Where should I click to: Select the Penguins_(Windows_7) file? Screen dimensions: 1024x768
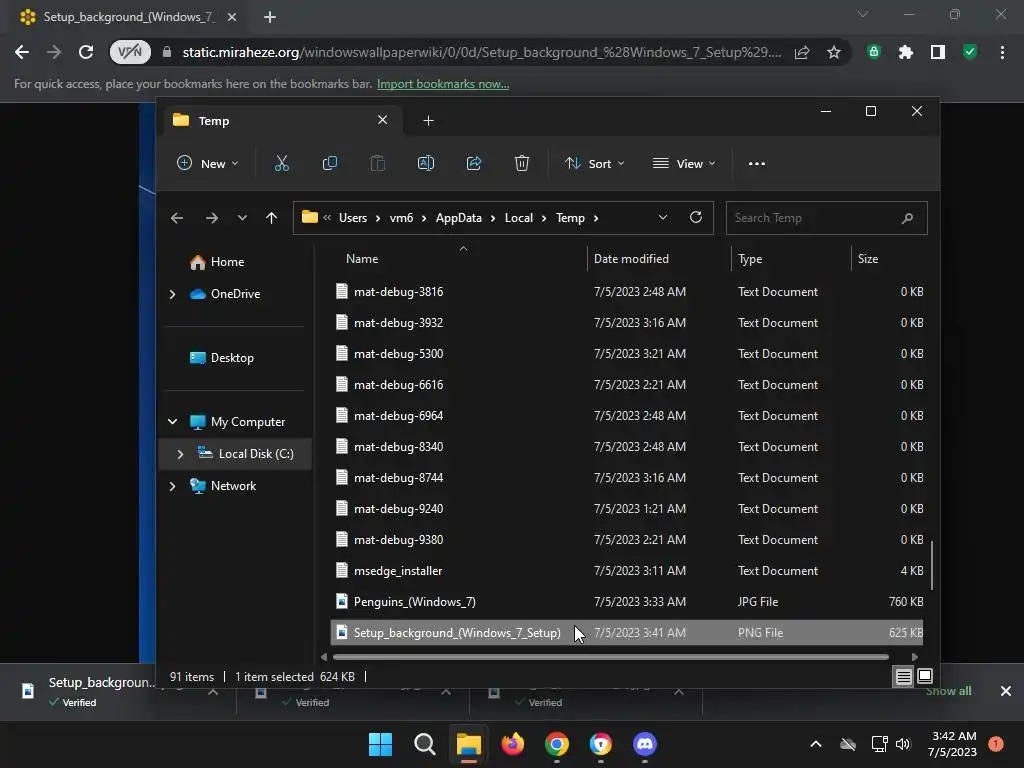pos(626,602)
